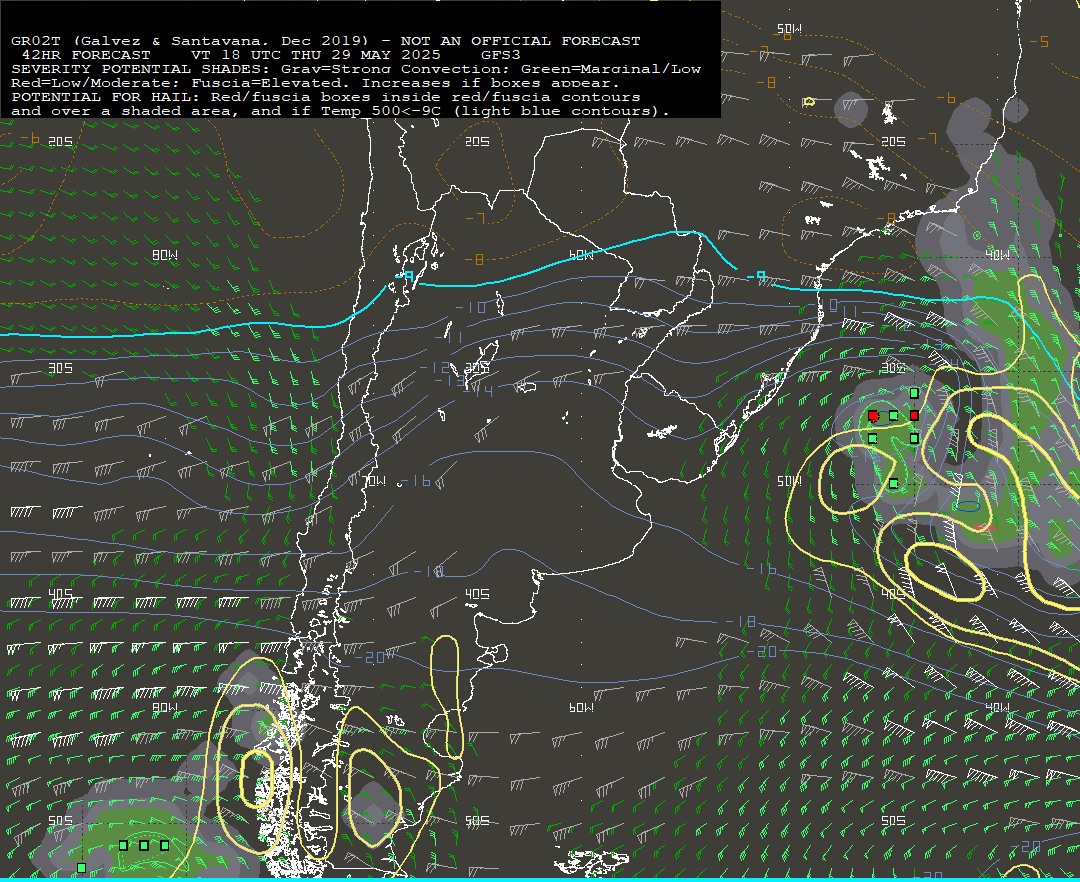Click the '70W' longitude label
1080x882 pixels.
(x=375, y=481)
